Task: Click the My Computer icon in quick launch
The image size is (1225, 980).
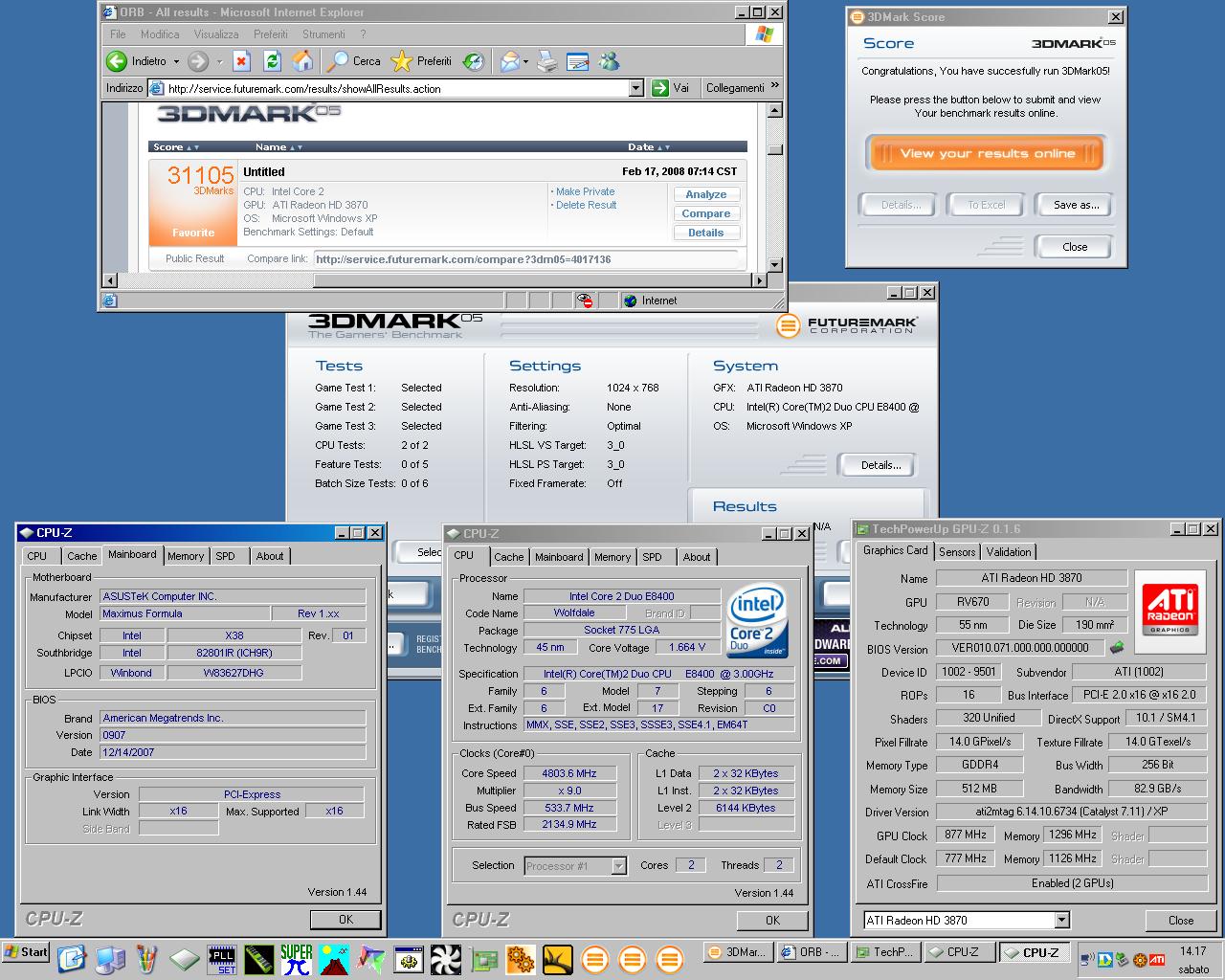Action: pos(110,959)
